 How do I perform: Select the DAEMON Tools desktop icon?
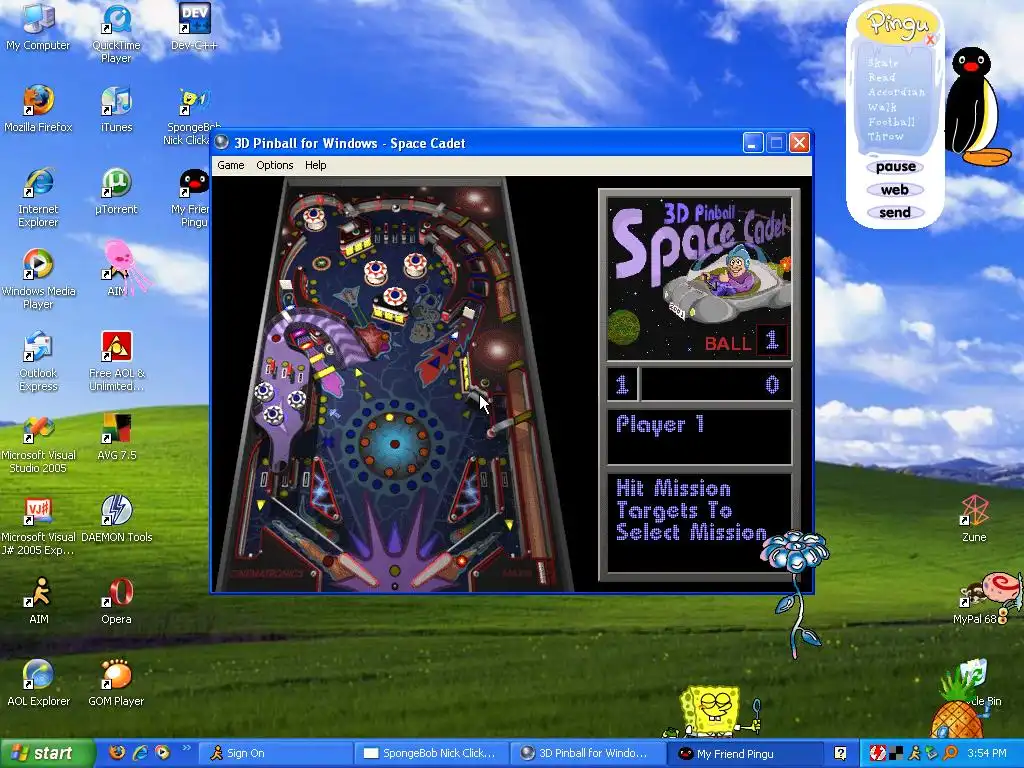116,519
